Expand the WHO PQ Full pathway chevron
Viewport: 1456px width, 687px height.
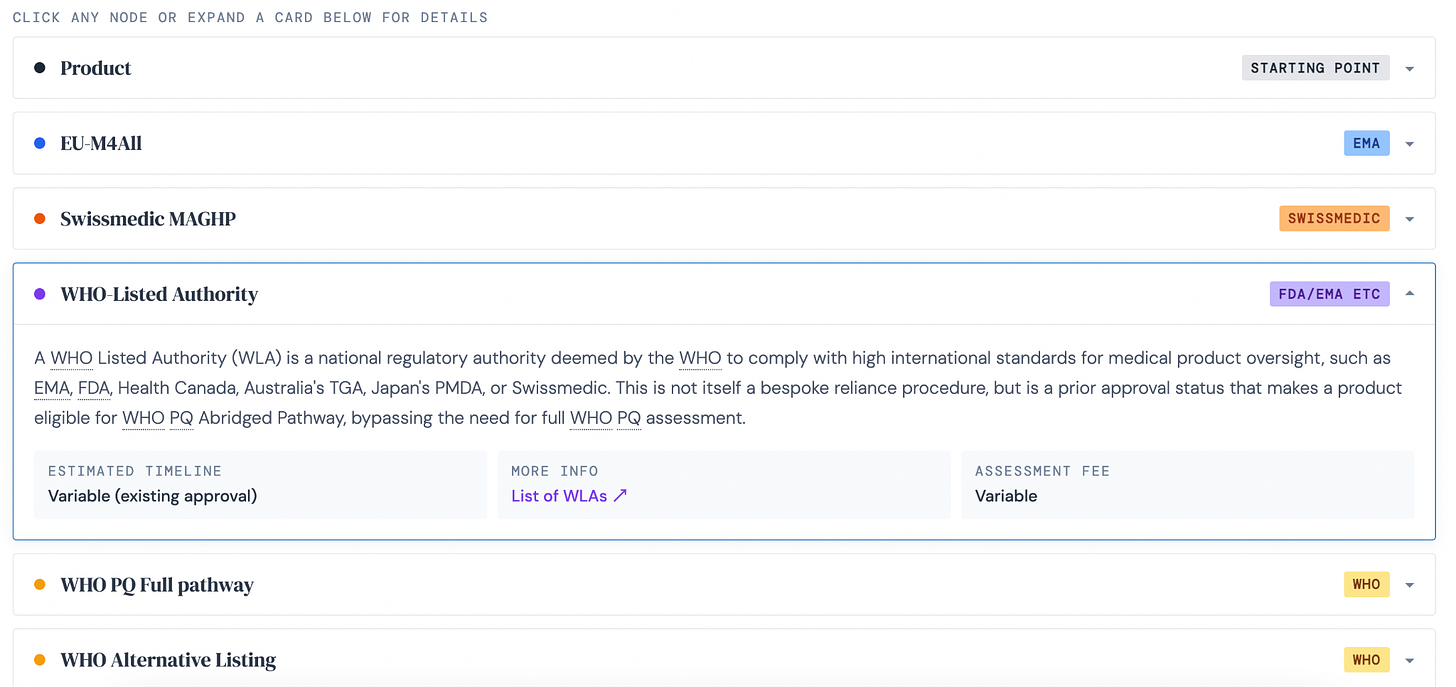1409,585
